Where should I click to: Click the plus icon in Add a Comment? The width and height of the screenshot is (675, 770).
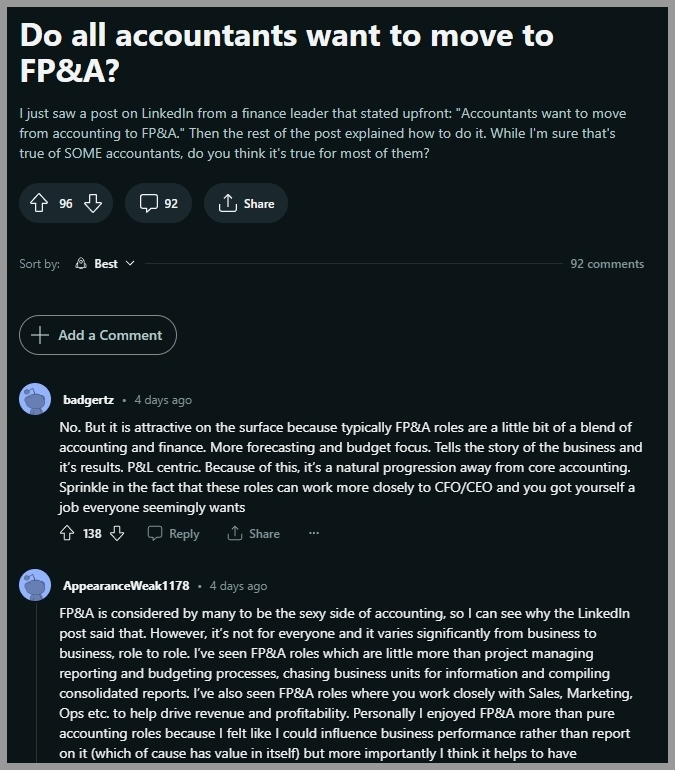(x=40, y=335)
